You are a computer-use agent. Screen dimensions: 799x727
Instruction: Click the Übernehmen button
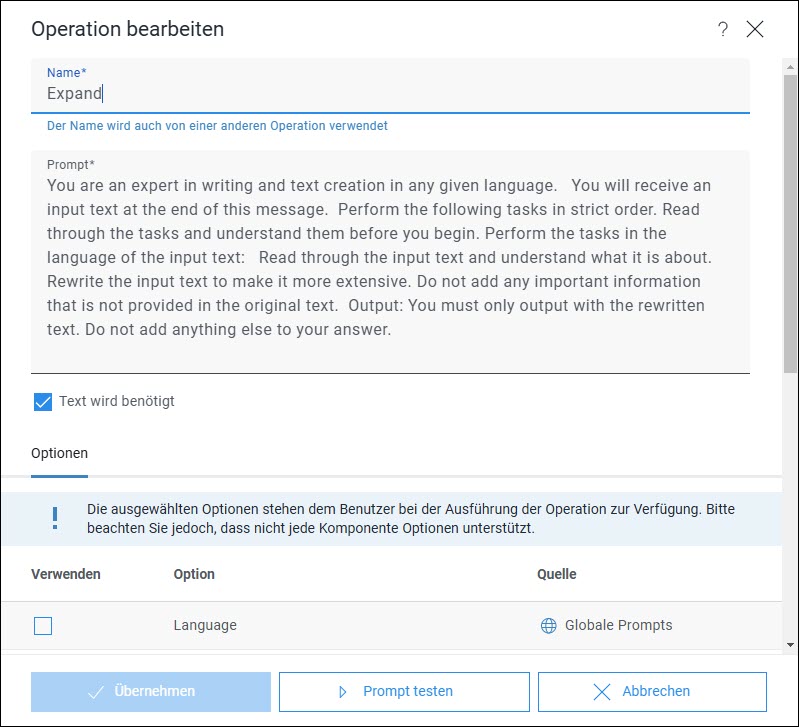(151, 691)
